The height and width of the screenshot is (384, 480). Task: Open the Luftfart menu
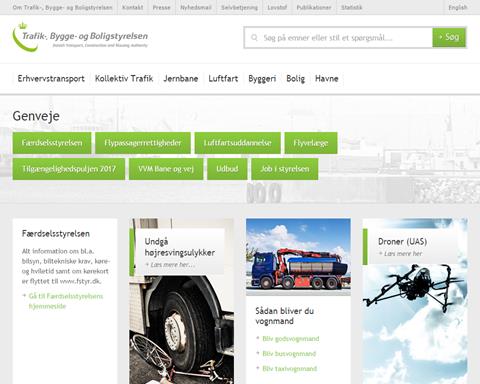pyautogui.click(x=223, y=79)
